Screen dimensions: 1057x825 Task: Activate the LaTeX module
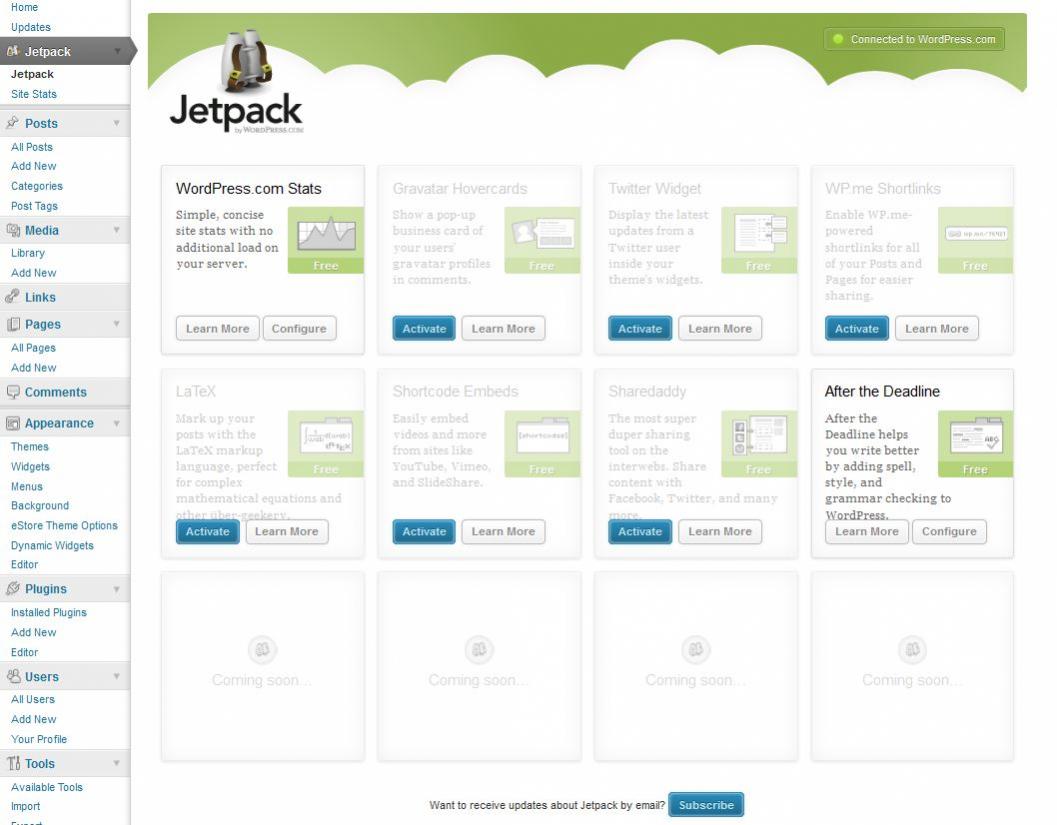[208, 531]
